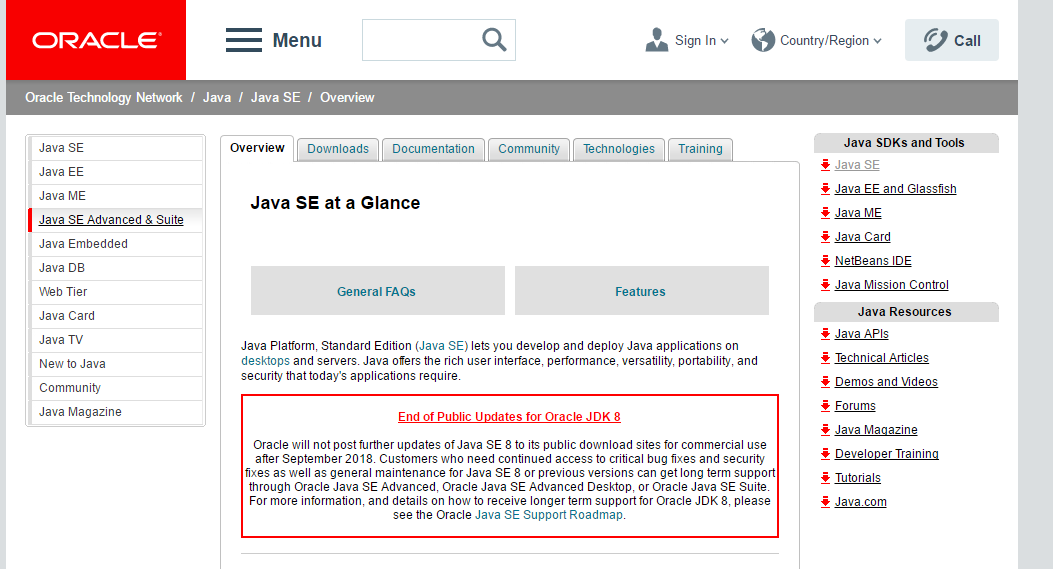Click arrow icon beside Java EE and Glassfish
Image resolution: width=1053 pixels, height=569 pixels.
[x=825, y=189]
